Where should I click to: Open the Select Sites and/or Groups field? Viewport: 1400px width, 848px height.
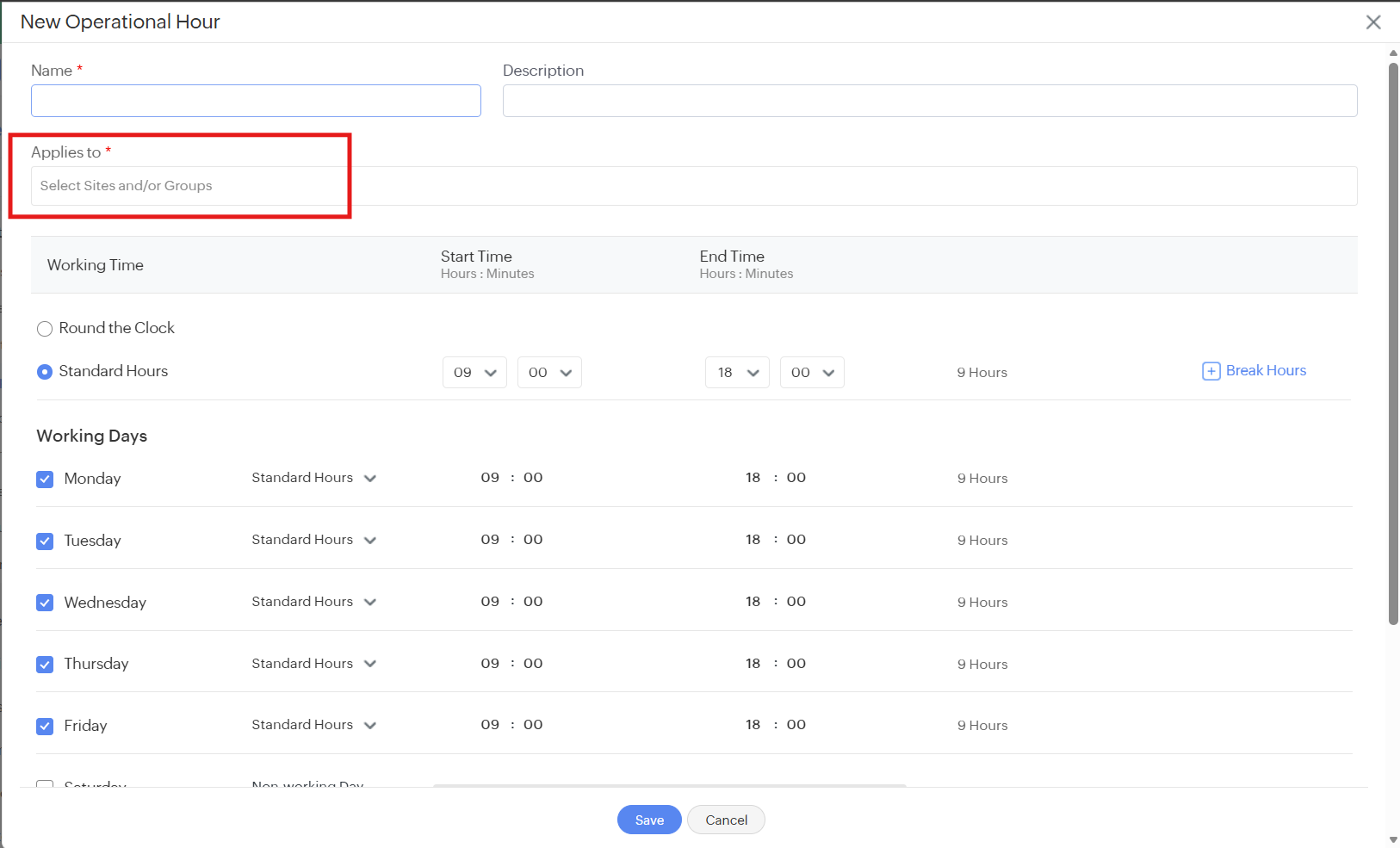[x=694, y=186]
